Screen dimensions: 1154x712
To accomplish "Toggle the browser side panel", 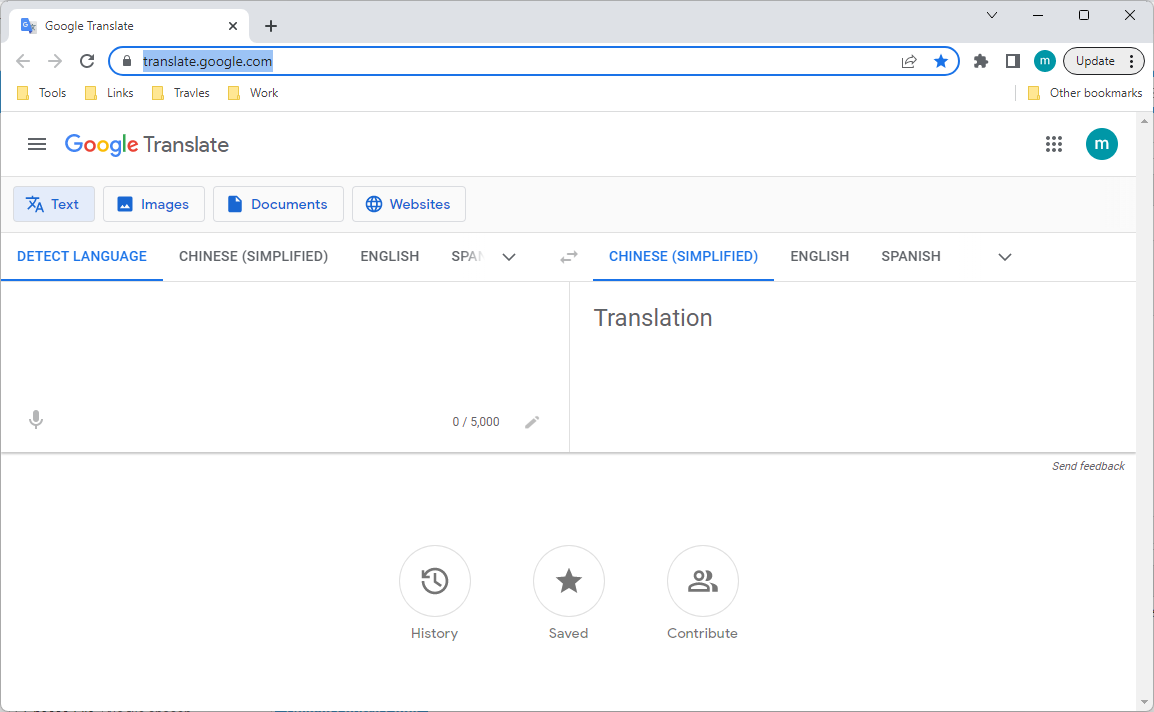I will [1013, 61].
